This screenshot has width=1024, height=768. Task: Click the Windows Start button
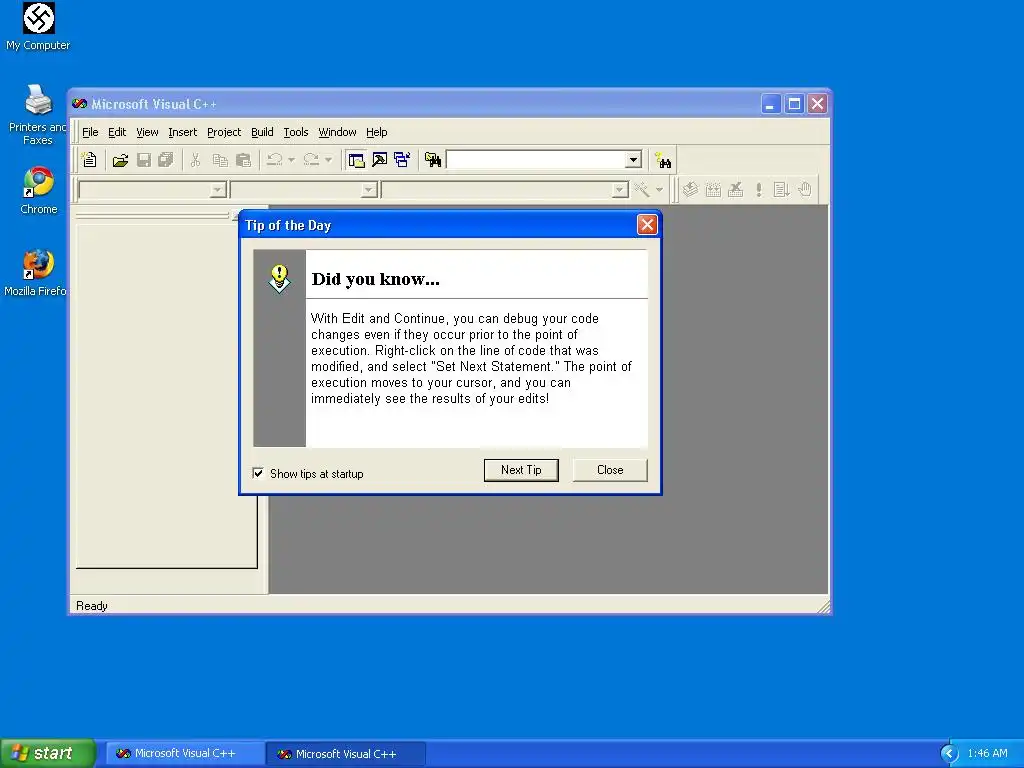pyautogui.click(x=48, y=753)
